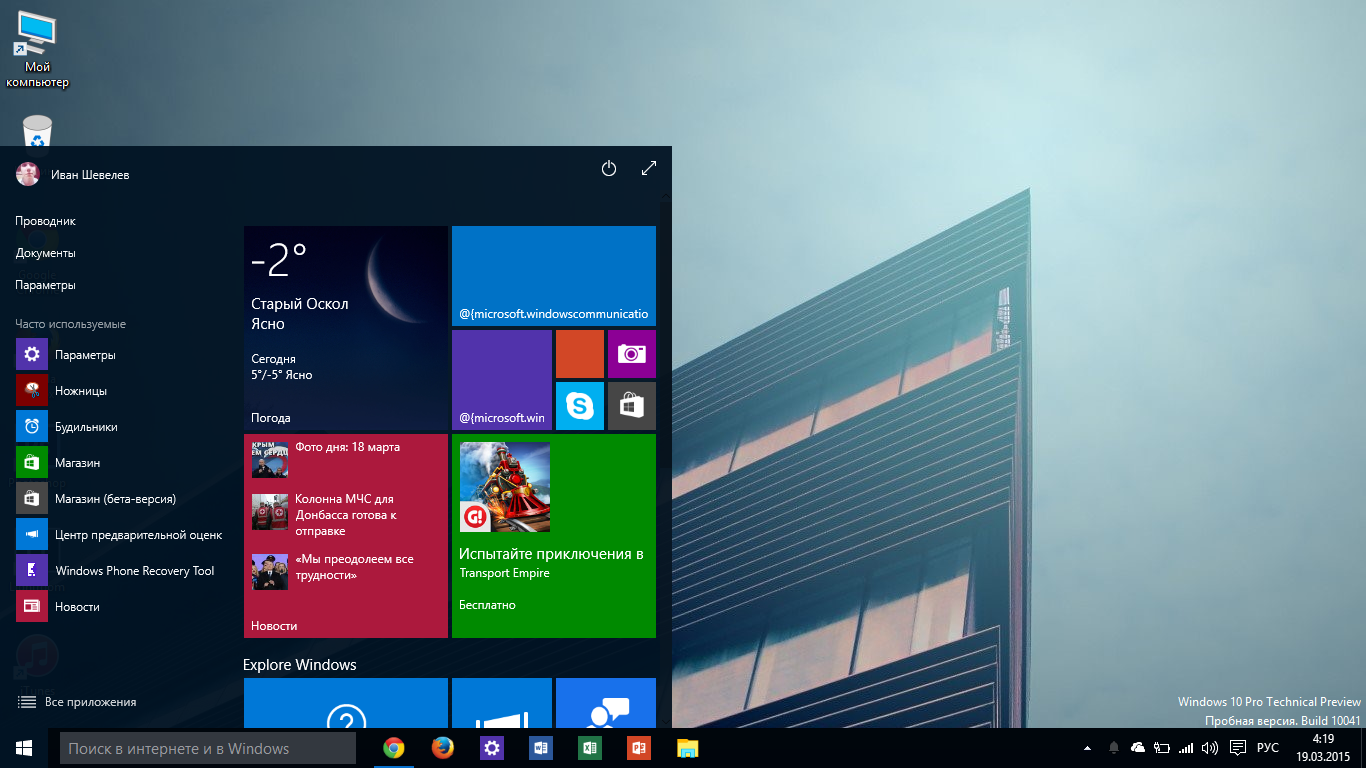Open Проводник from Start menu

click(x=46, y=221)
